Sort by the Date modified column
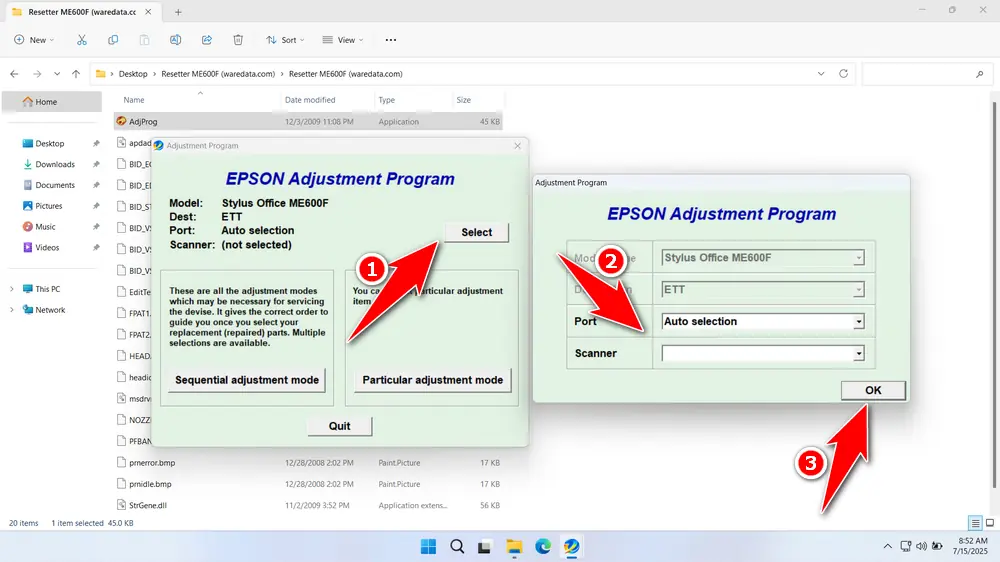1000x562 pixels. click(310, 100)
